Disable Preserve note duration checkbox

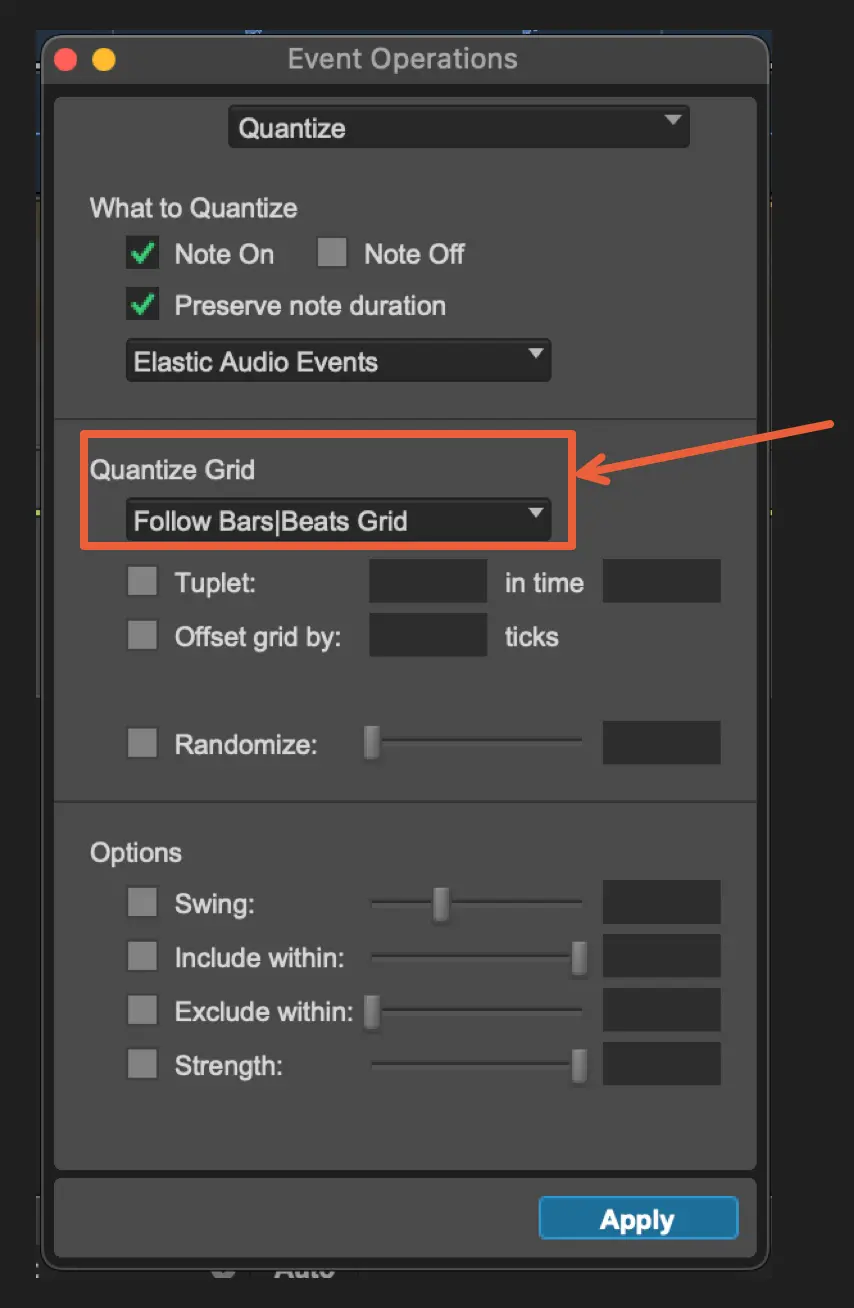[143, 305]
